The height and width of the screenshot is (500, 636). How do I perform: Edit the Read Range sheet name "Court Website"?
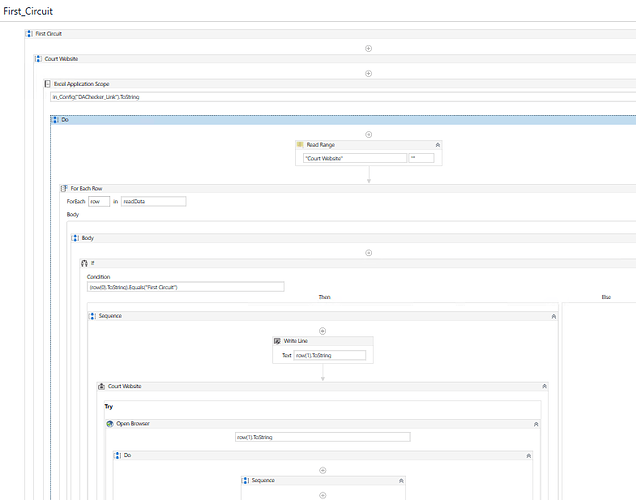tap(355, 158)
